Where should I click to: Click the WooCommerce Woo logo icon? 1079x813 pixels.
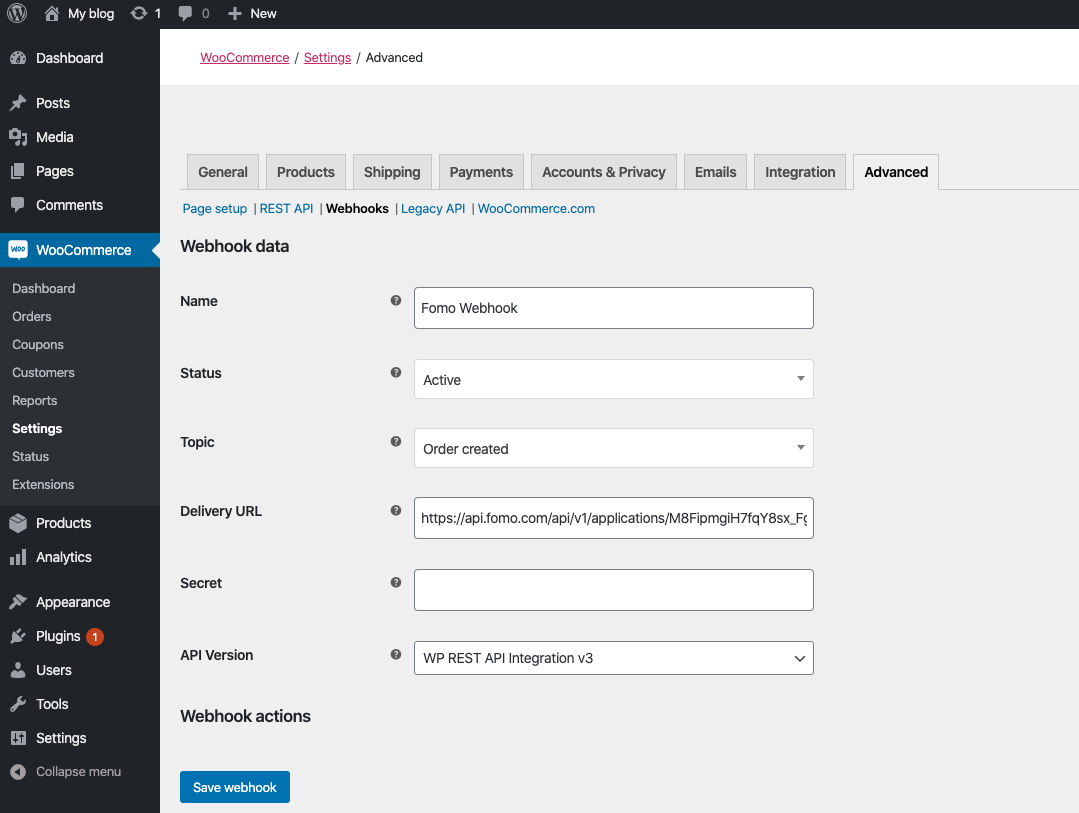(x=18, y=249)
